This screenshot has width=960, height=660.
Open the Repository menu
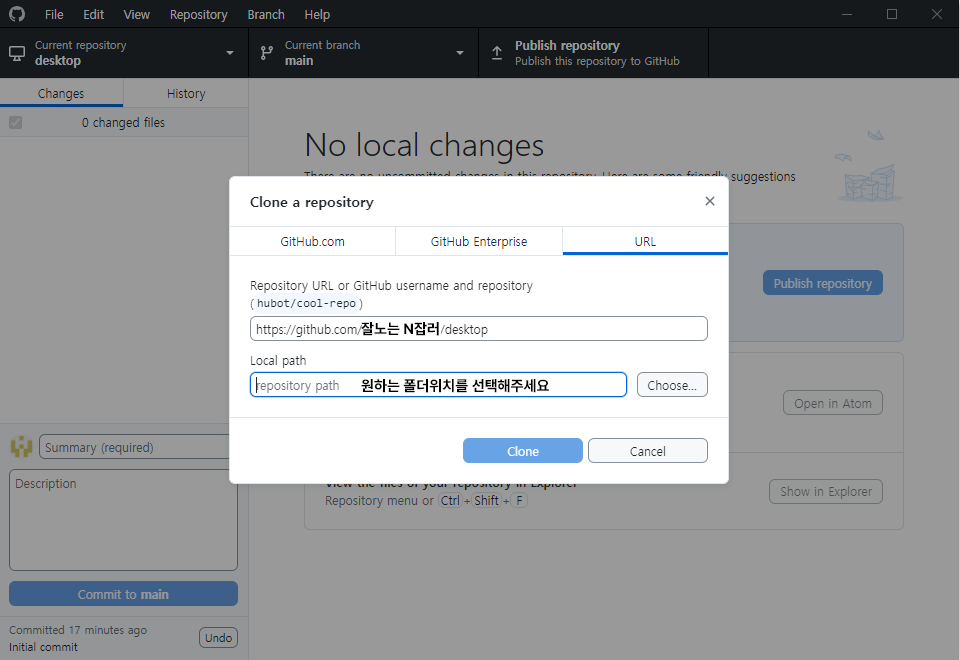click(x=198, y=14)
